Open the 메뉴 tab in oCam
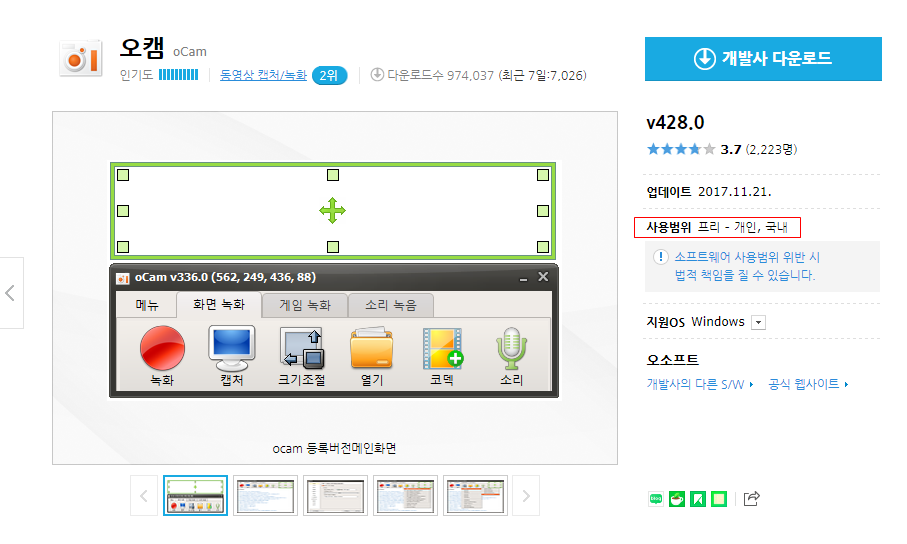This screenshot has width=907, height=544. point(147,305)
